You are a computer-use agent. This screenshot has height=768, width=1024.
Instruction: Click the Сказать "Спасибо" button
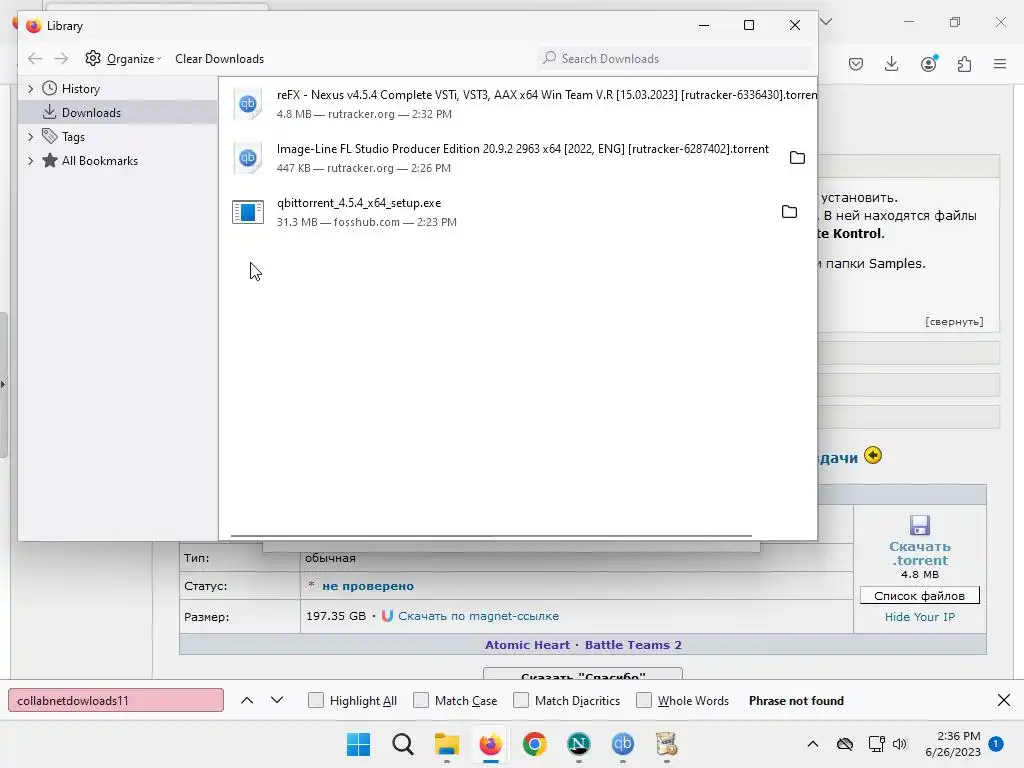(583, 674)
